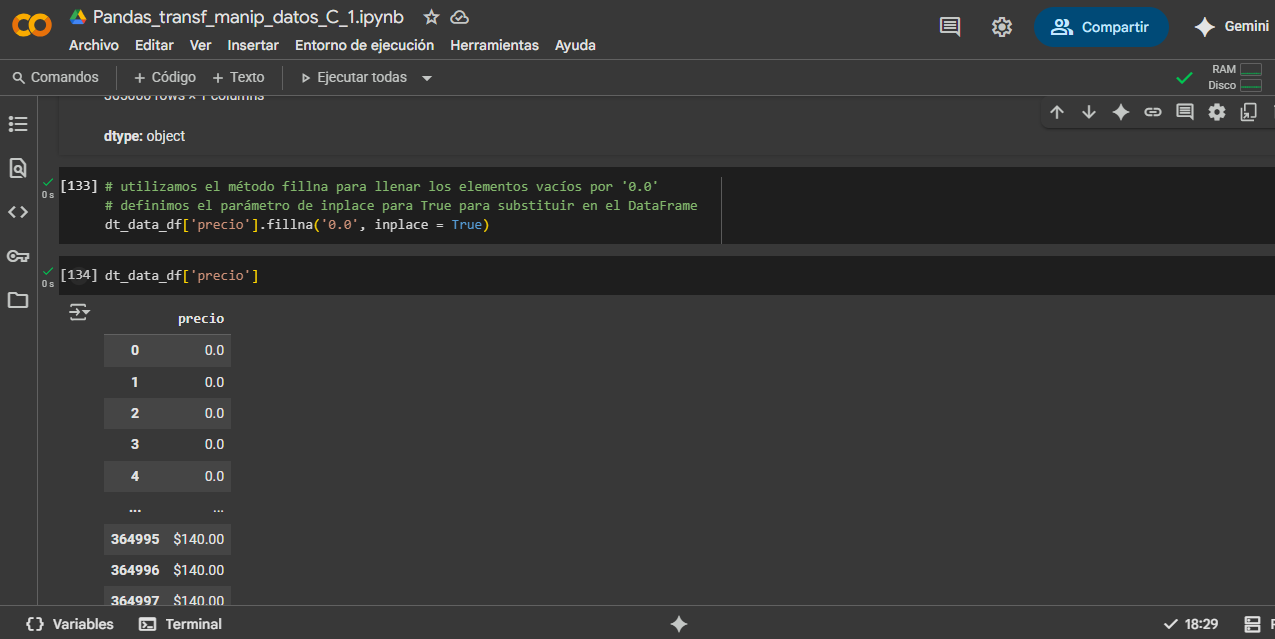Screen dimensions: 1275x639
Task: Click the dtype: object output text
Action: 144,136
